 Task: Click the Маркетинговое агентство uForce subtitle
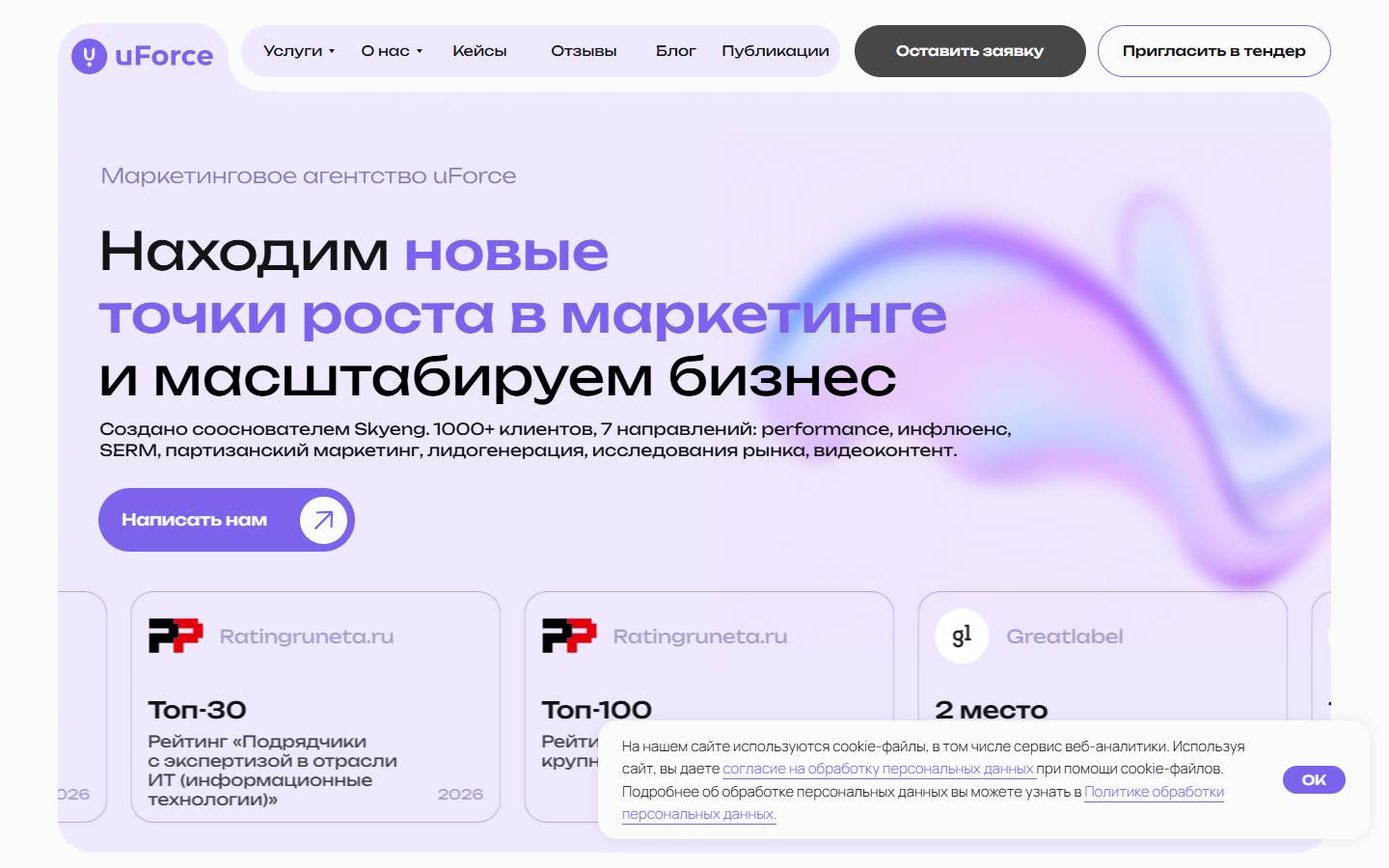click(x=309, y=176)
